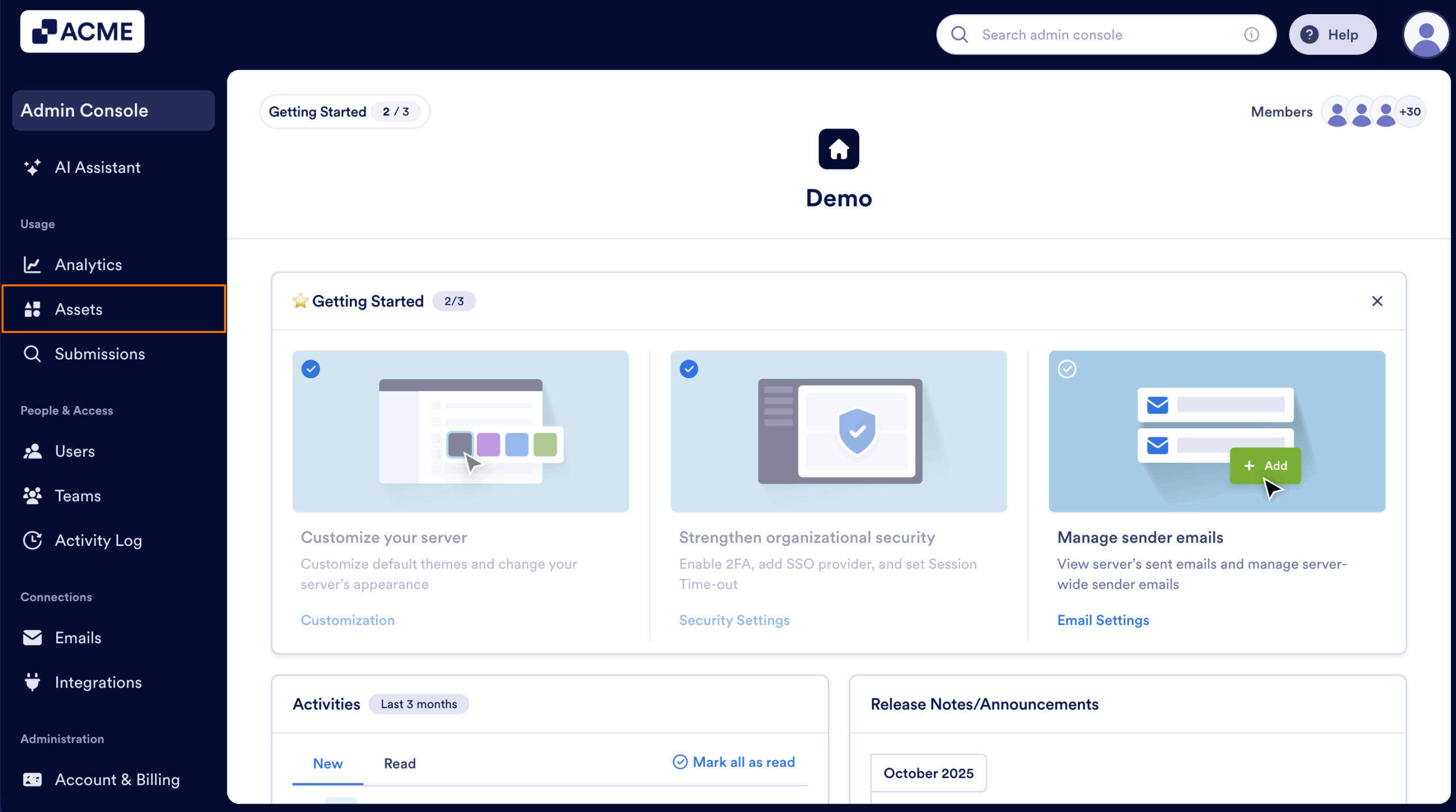Expand the Last 3 months filter
Image resolution: width=1456 pixels, height=812 pixels.
(419, 704)
